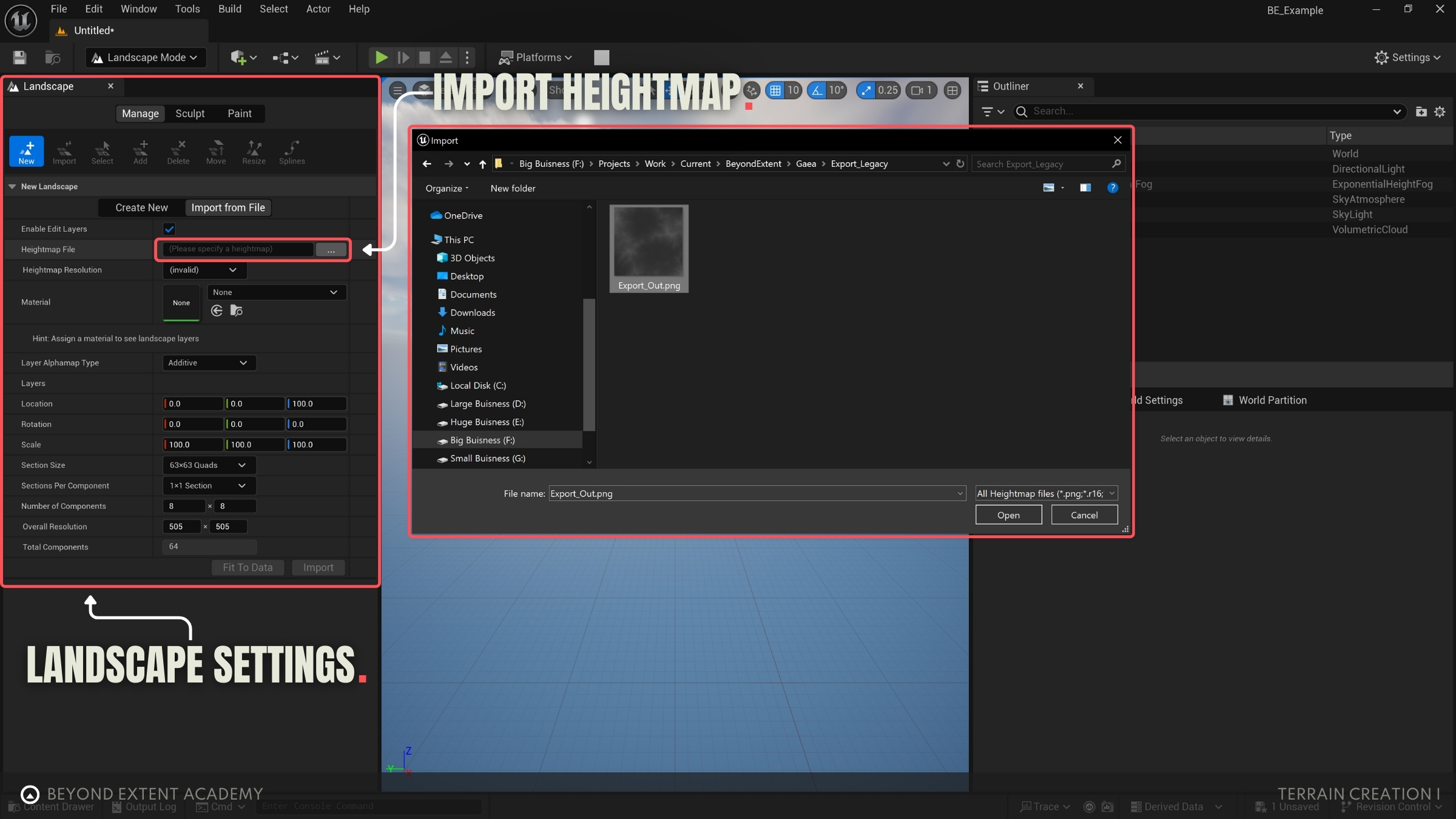Screen dimensions: 1456x819
Task: Click the Unreal Engine logo
Action: coord(21,21)
